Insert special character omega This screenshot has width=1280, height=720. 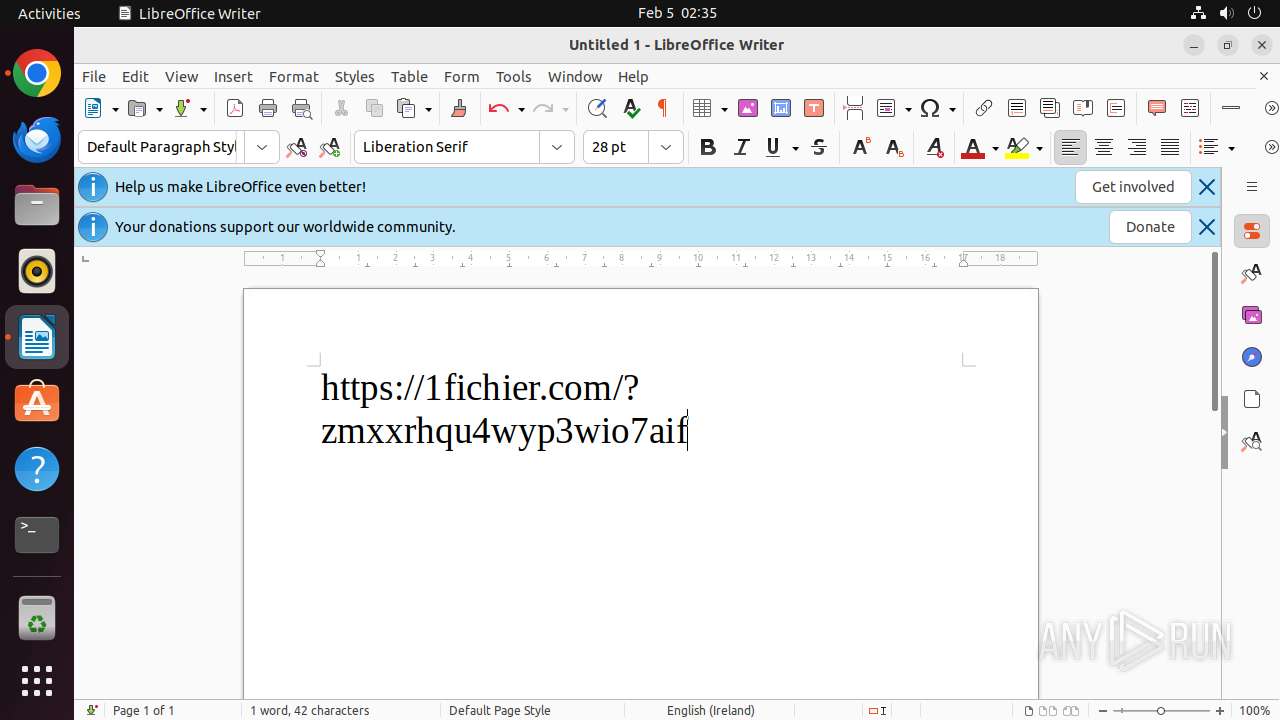coord(930,108)
